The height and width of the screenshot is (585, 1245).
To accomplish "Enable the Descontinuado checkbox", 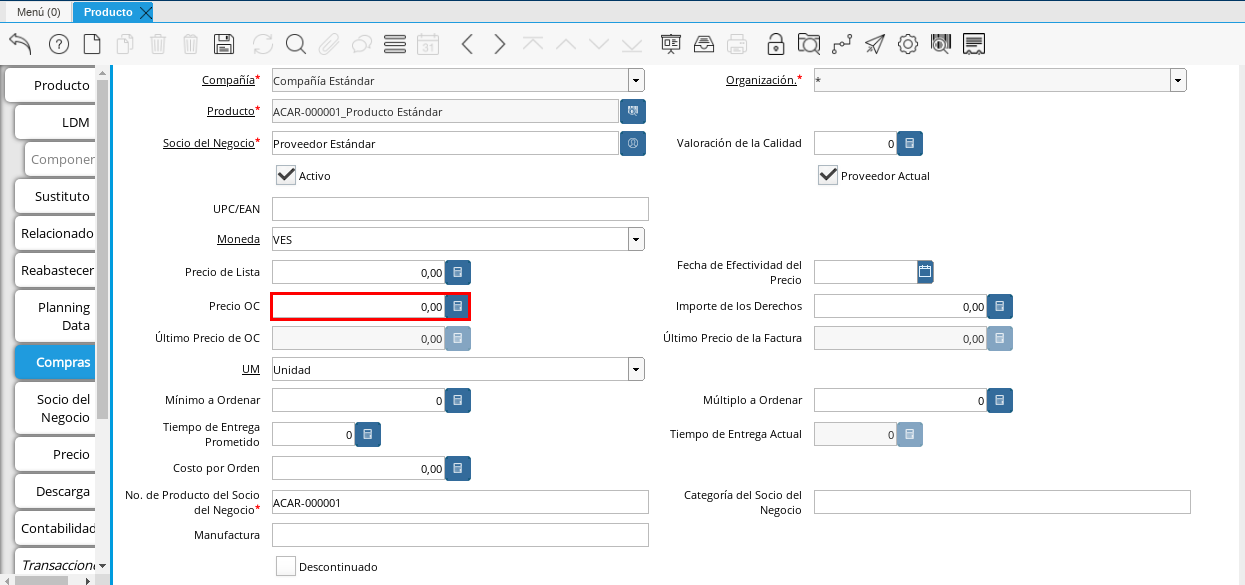I will point(286,566).
